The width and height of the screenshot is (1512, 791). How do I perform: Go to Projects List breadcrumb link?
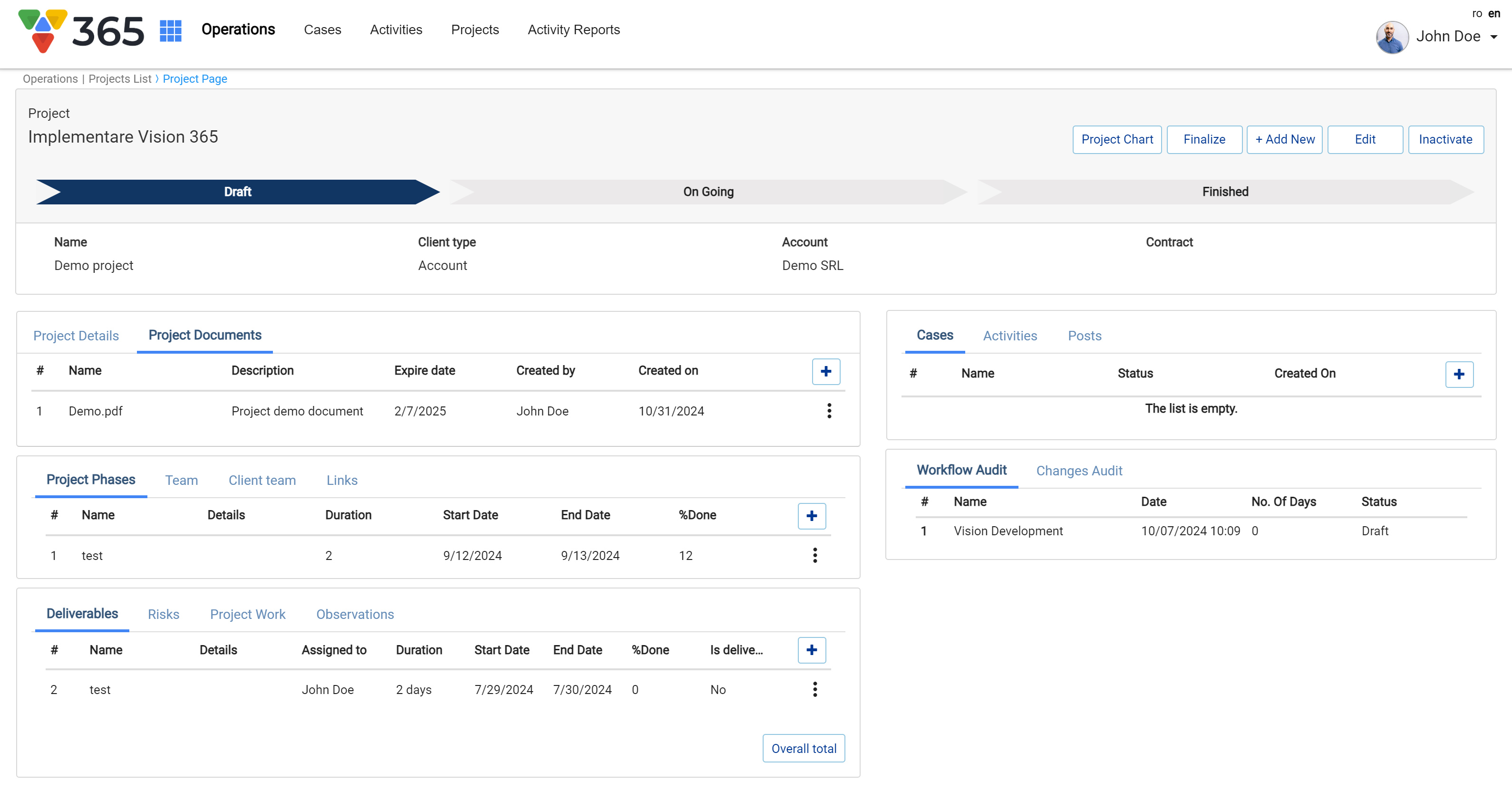pyautogui.click(x=120, y=78)
